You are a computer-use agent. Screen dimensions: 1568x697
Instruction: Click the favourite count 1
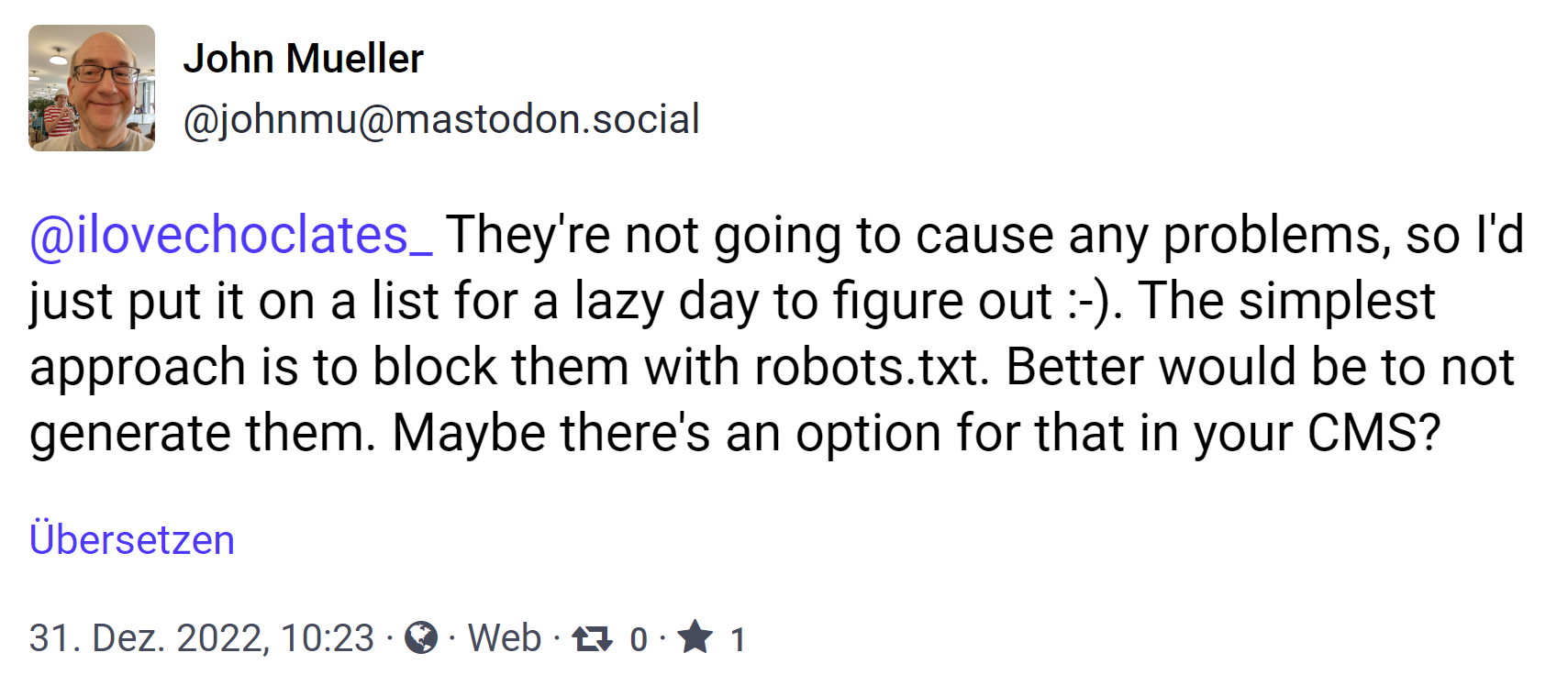point(737,639)
